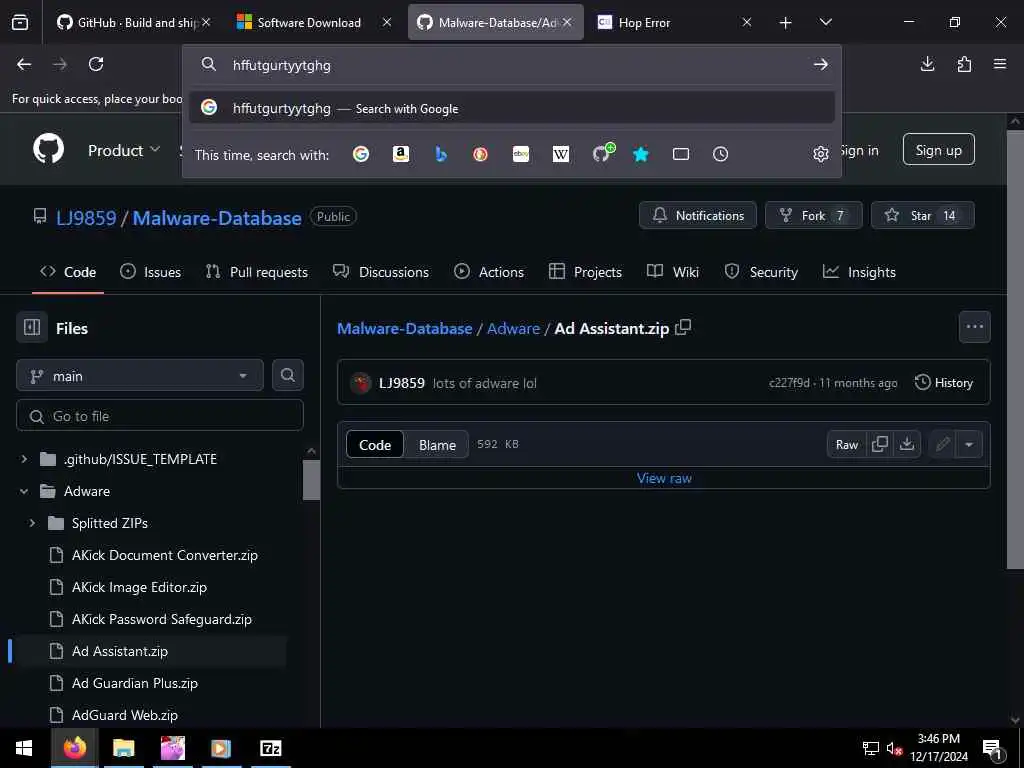Click GitHub Octocat logo on page

coord(49,150)
